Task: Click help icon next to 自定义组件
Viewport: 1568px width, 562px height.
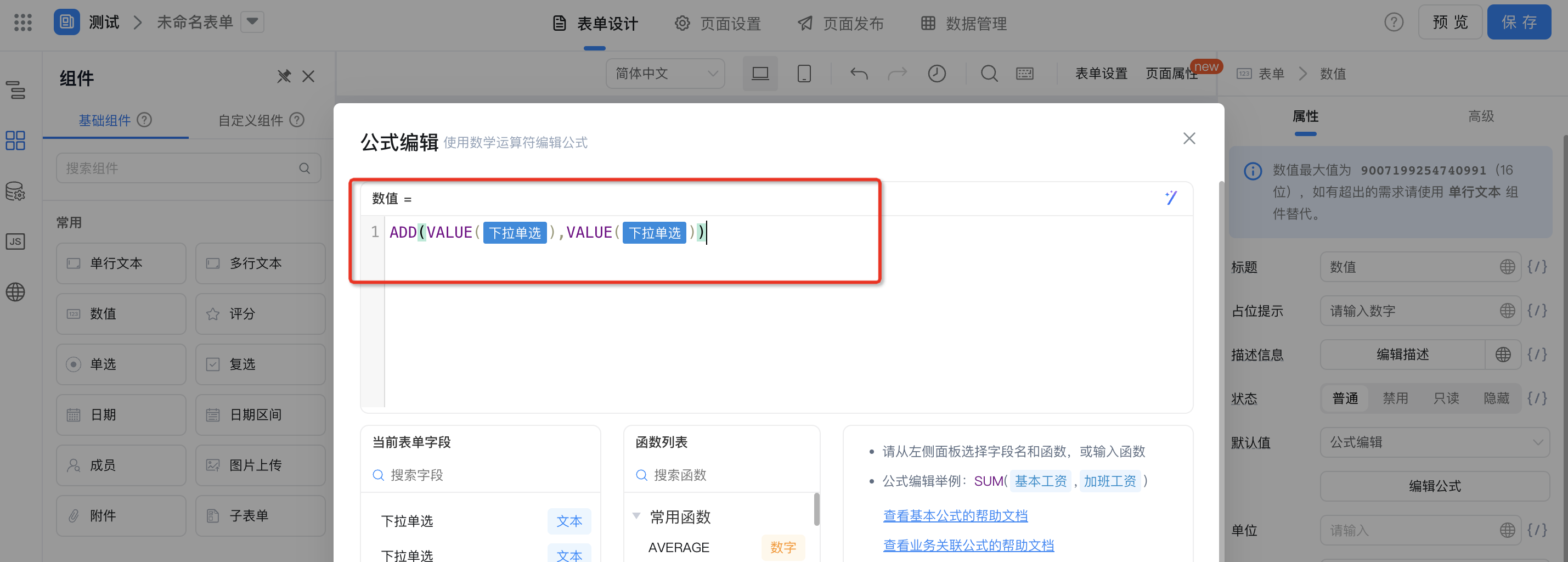Action: (297, 120)
